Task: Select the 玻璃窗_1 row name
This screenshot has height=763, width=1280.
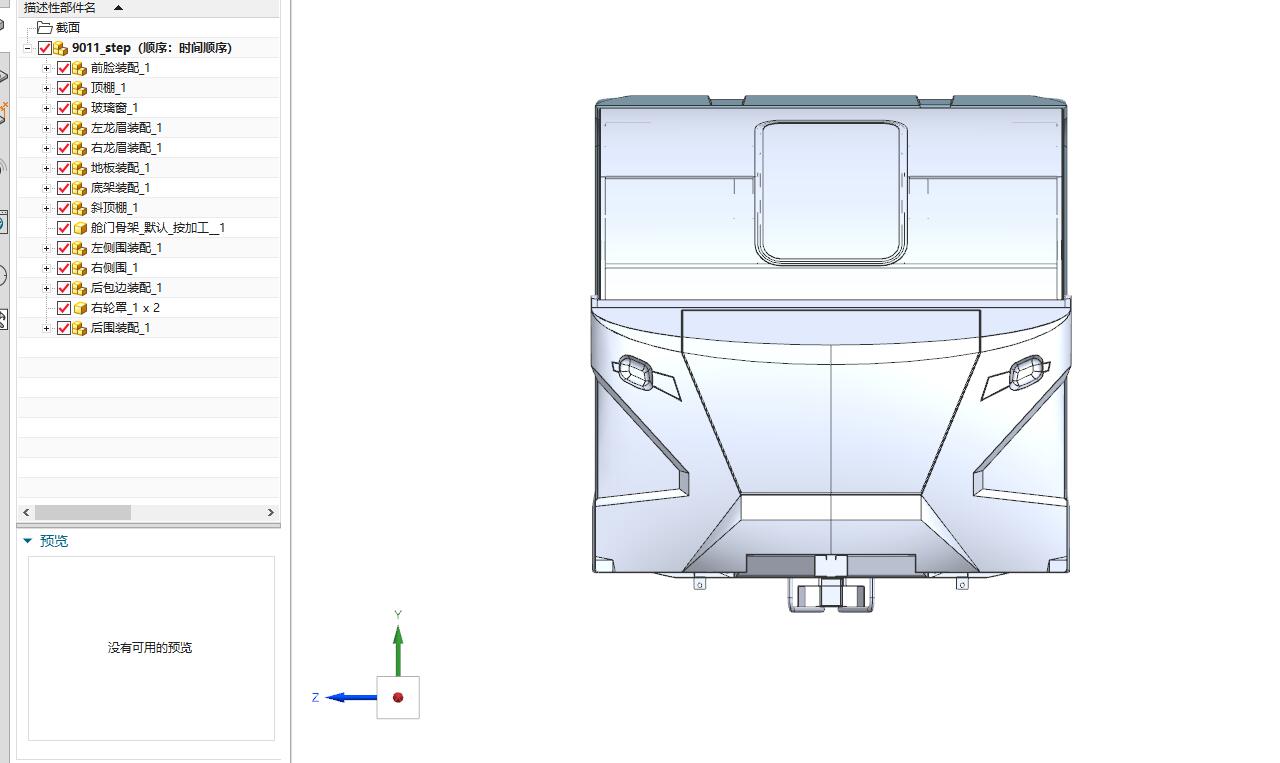Action: [114, 108]
